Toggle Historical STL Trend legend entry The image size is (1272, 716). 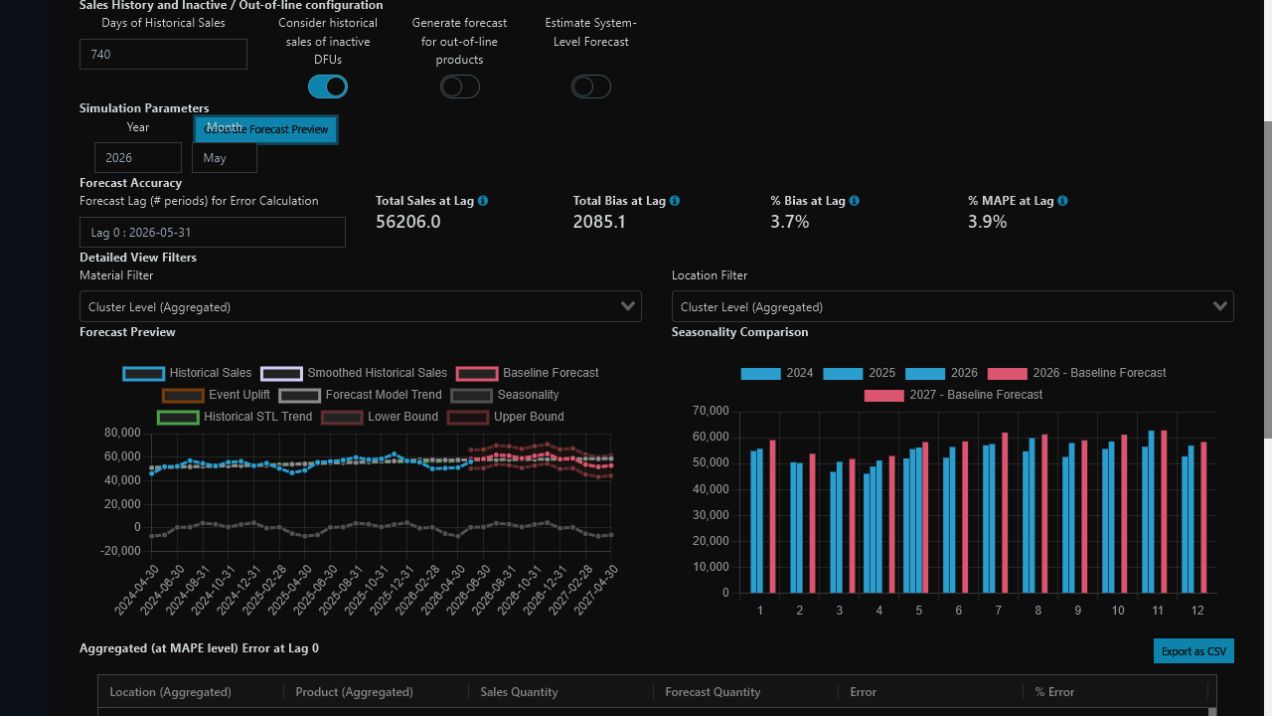(x=234, y=417)
